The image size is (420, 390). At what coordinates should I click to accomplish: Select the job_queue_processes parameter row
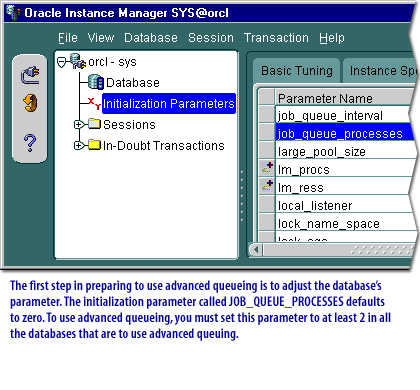pos(344,132)
